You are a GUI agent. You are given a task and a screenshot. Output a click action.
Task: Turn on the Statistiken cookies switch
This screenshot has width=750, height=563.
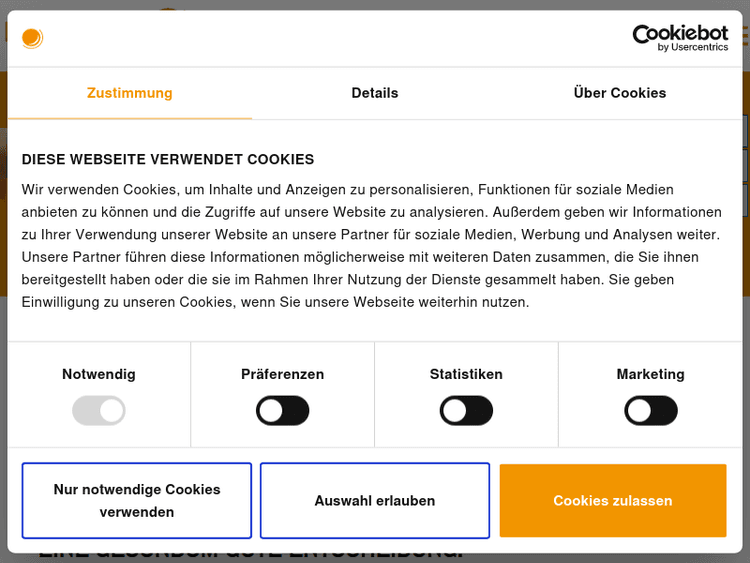click(466, 410)
